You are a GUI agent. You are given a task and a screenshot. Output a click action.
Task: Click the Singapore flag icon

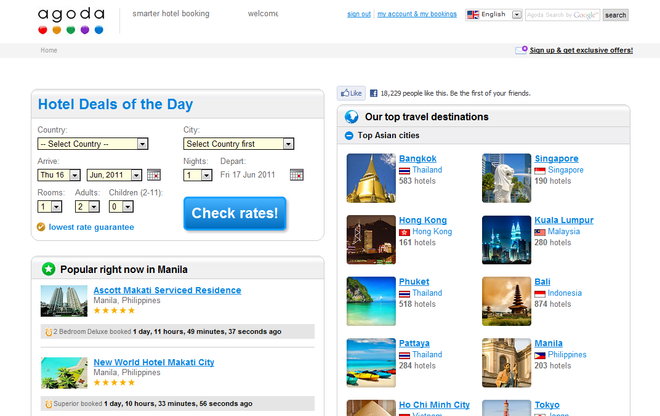541,170
